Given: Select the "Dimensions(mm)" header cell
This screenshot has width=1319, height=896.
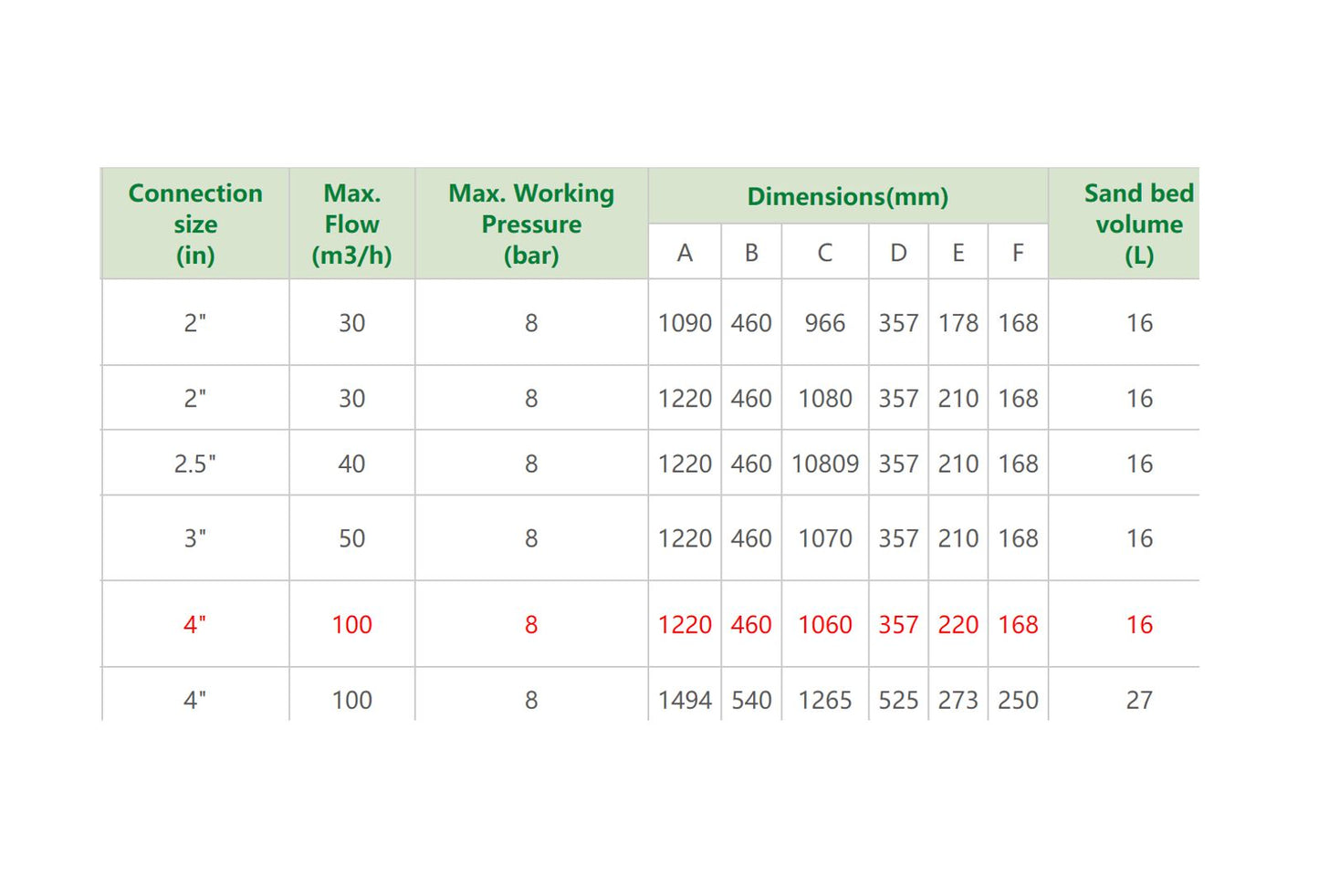Looking at the screenshot, I should click(847, 196).
